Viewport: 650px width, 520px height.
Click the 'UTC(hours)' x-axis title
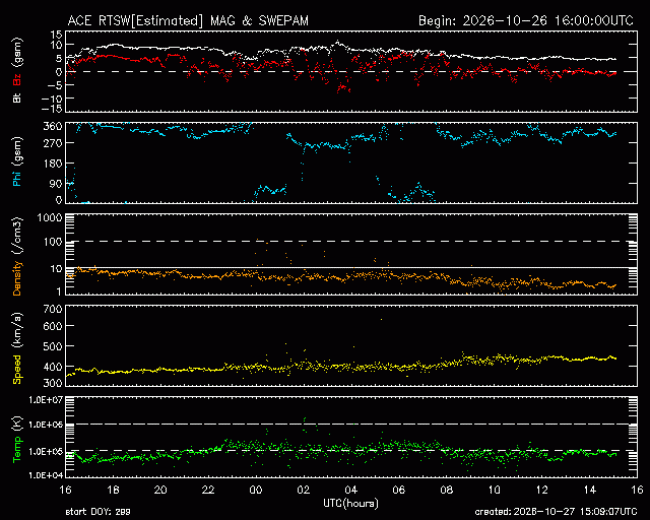pos(351,503)
